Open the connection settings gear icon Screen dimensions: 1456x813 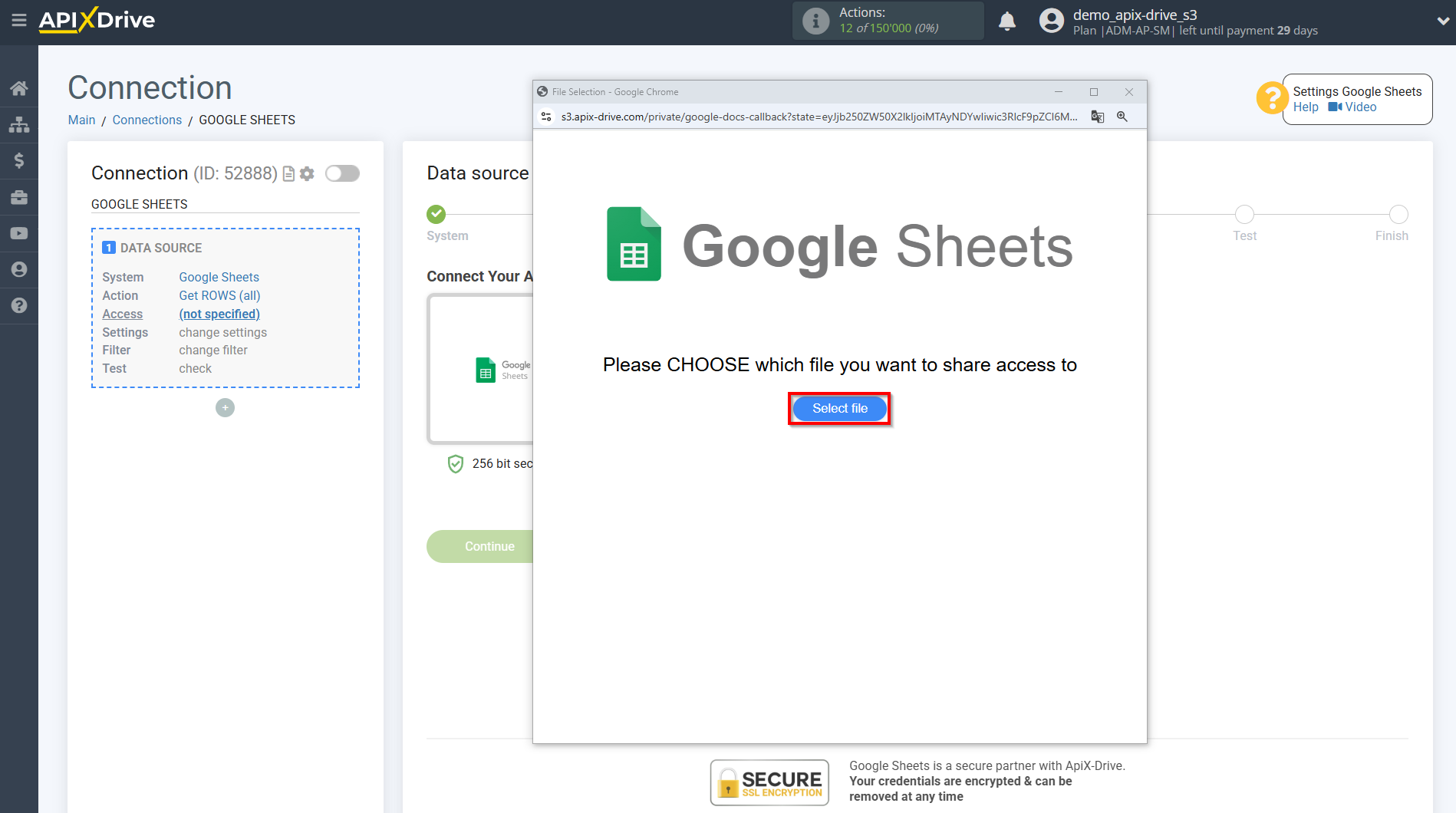(x=307, y=173)
